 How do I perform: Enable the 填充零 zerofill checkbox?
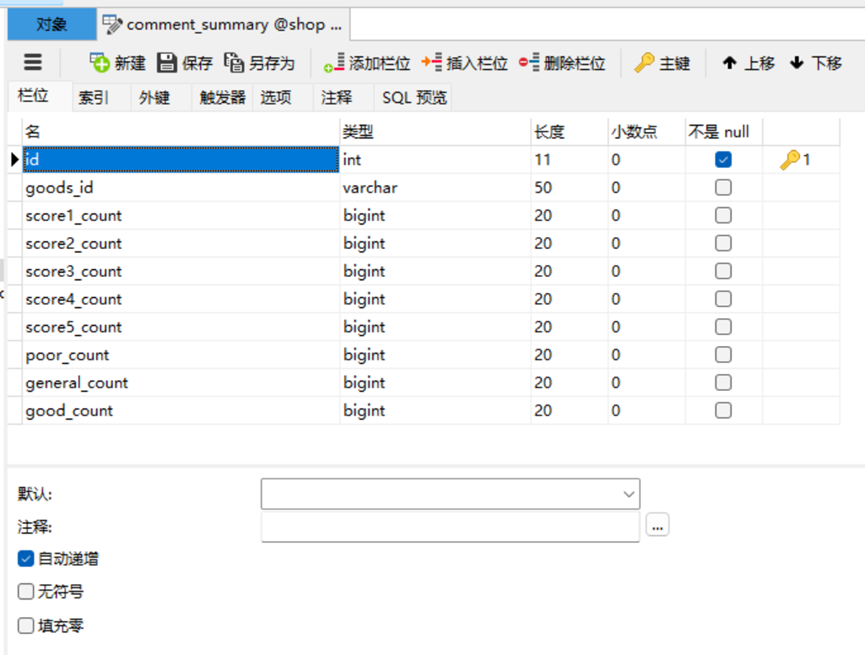pyautogui.click(x=26, y=626)
